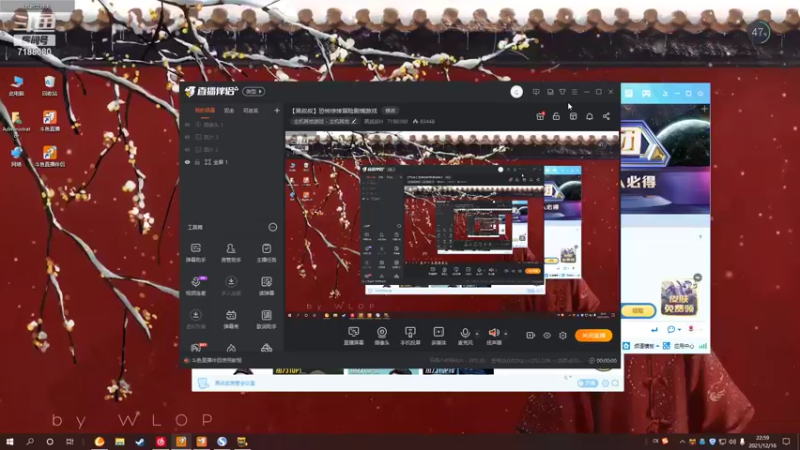This screenshot has width=800, height=450.
Task: Open the notification bell in header
Action: point(589,116)
